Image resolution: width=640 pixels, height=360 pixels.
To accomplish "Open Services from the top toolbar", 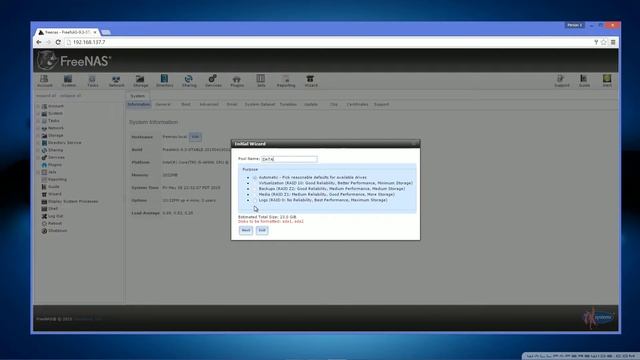I will [x=213, y=80].
